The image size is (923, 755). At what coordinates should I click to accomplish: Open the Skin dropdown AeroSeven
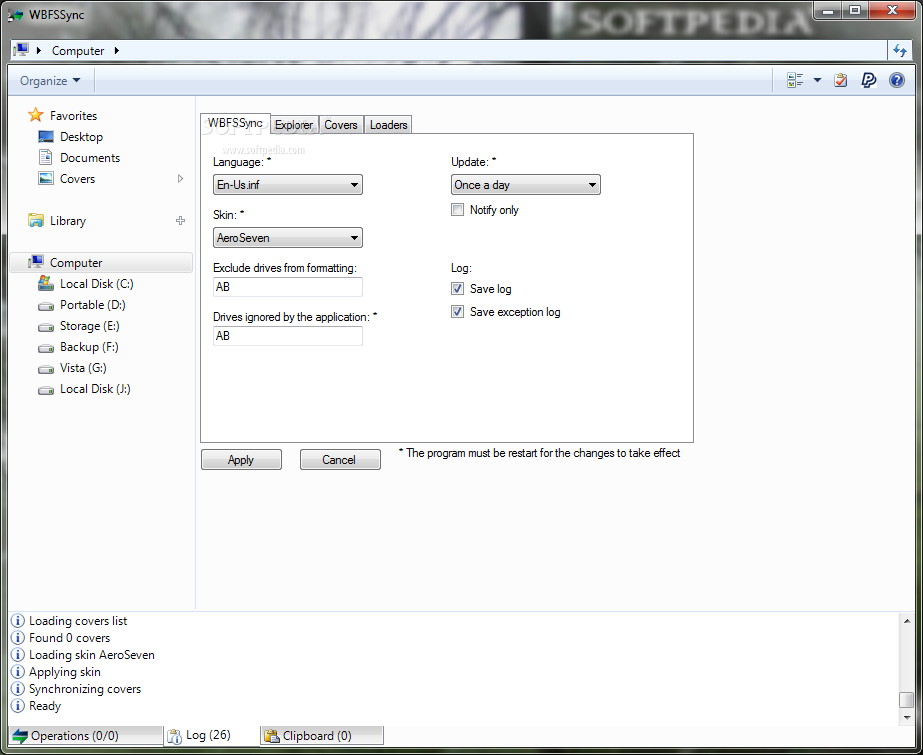coord(288,238)
